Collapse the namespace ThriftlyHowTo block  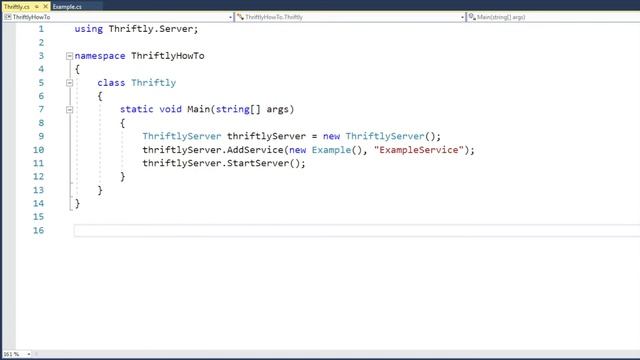[x=69, y=56]
